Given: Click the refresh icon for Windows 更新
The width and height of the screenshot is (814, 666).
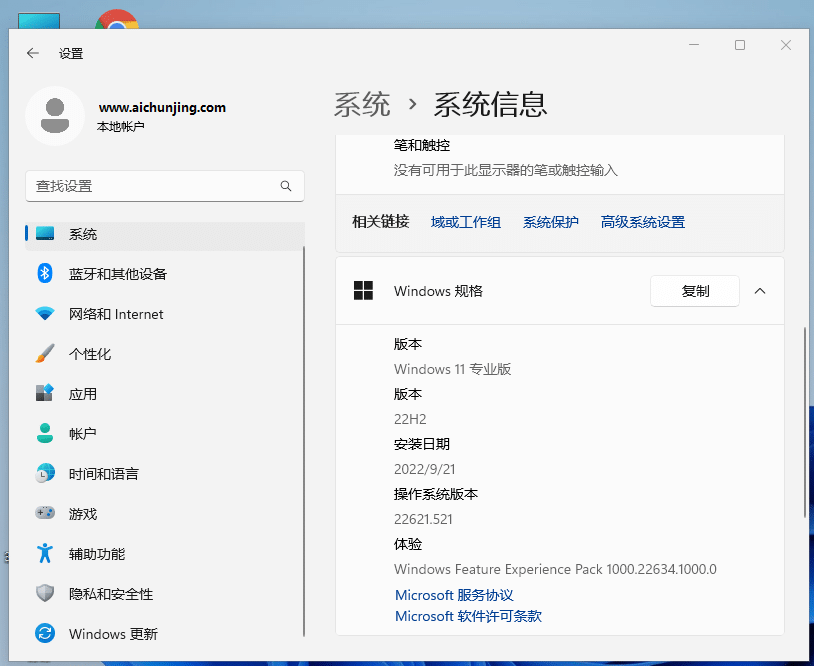Looking at the screenshot, I should pyautogui.click(x=45, y=633).
